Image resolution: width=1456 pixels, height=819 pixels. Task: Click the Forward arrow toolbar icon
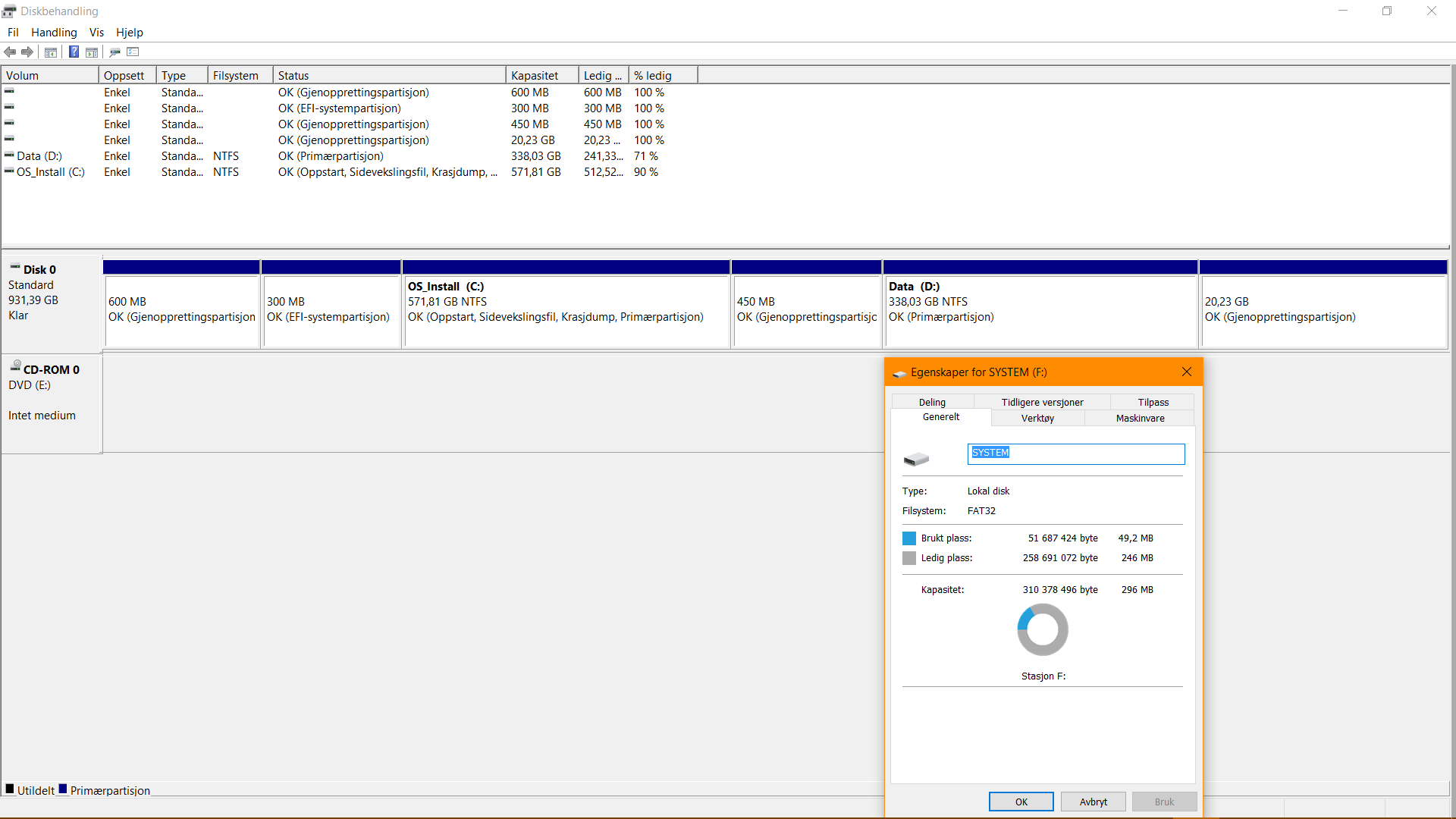point(27,52)
